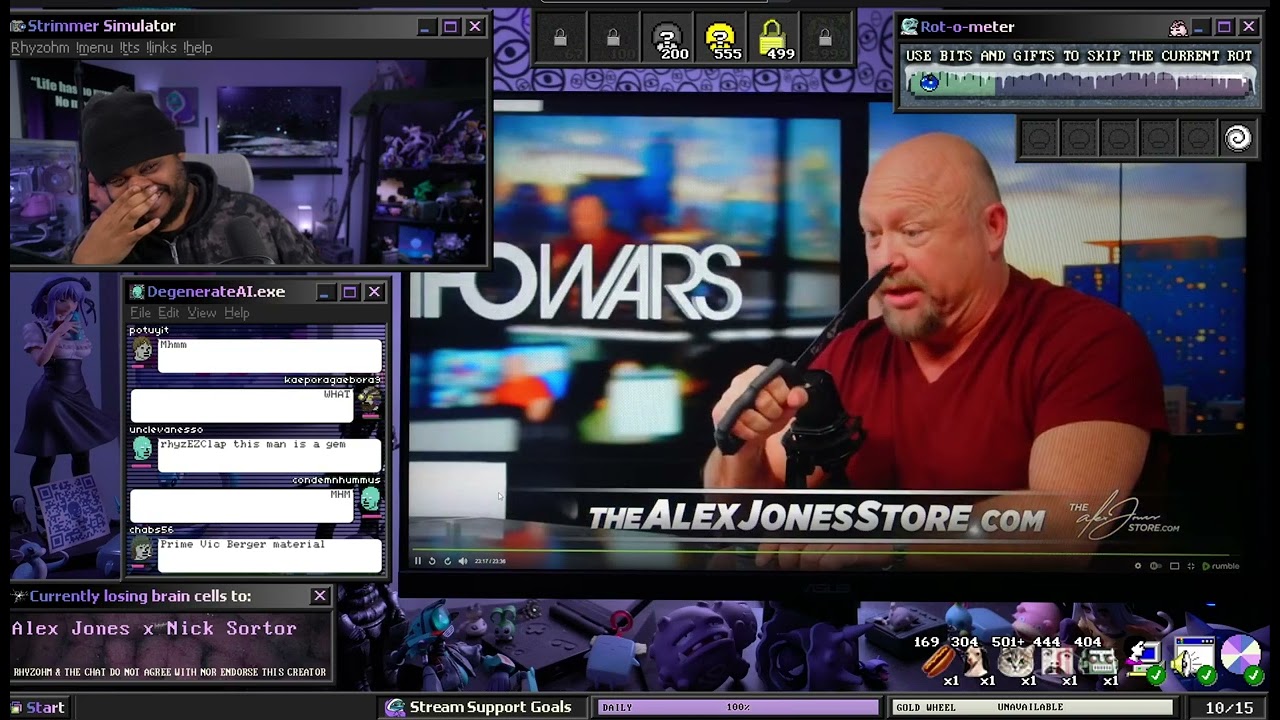The width and height of the screenshot is (1280, 720).
Task: Click chabs56's chat avatar
Action: [x=143, y=549]
